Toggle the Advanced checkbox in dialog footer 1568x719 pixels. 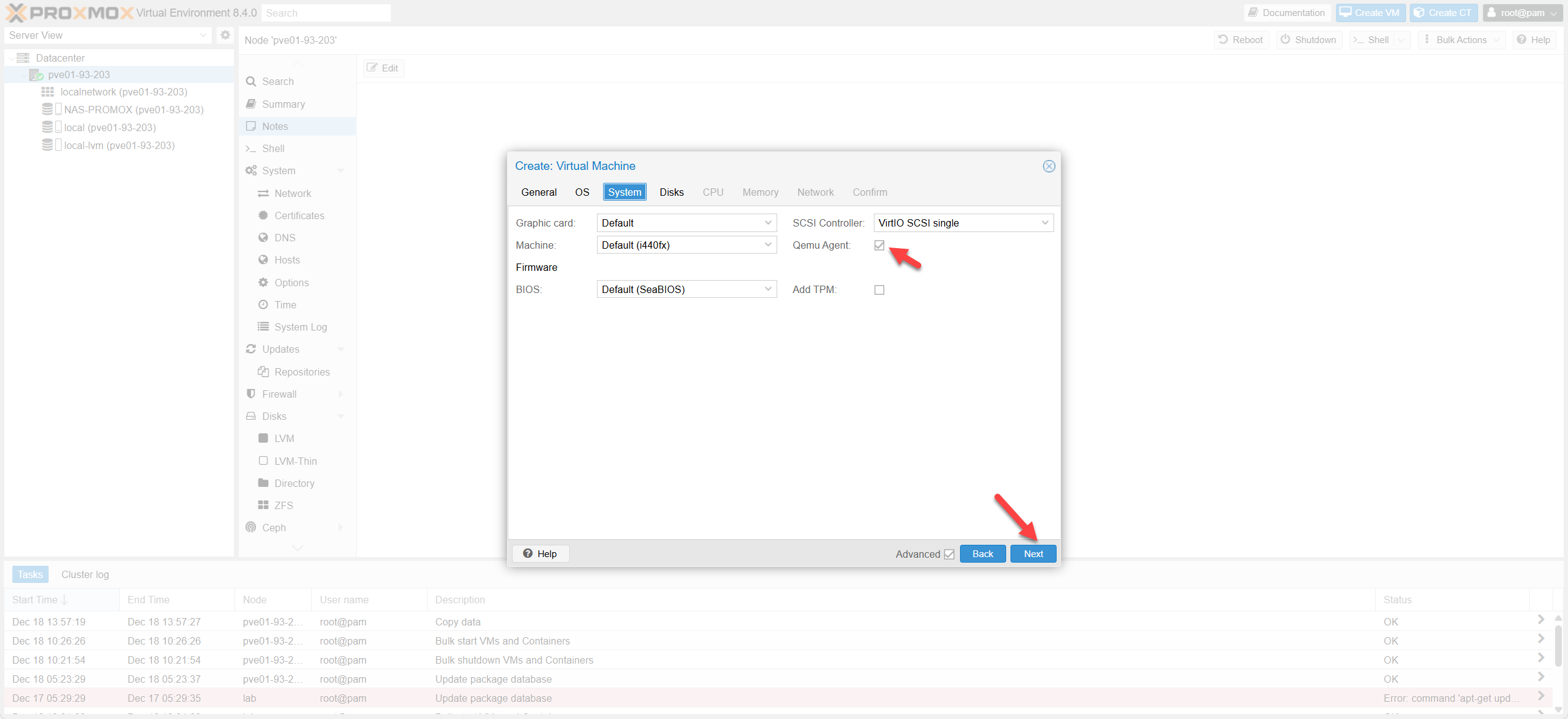tap(948, 553)
